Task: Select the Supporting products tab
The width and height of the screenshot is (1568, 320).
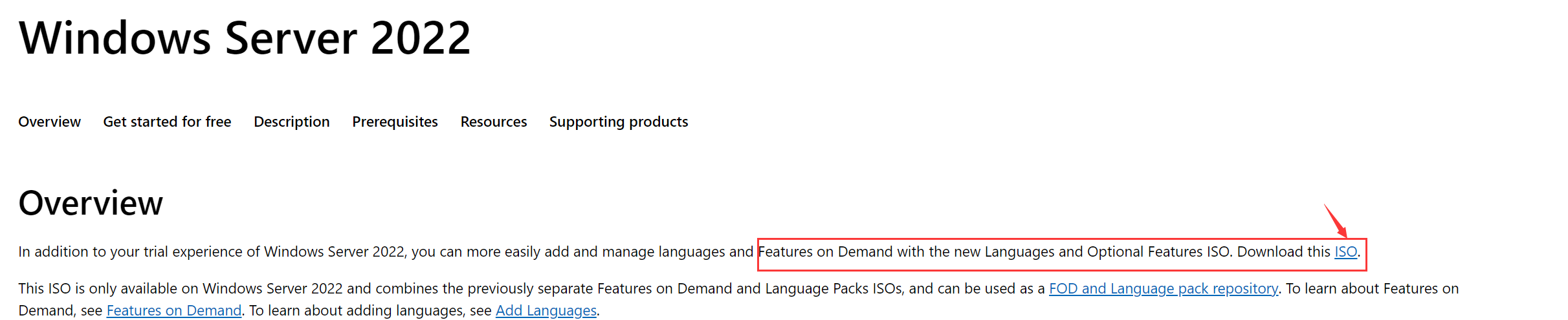Action: pos(619,122)
